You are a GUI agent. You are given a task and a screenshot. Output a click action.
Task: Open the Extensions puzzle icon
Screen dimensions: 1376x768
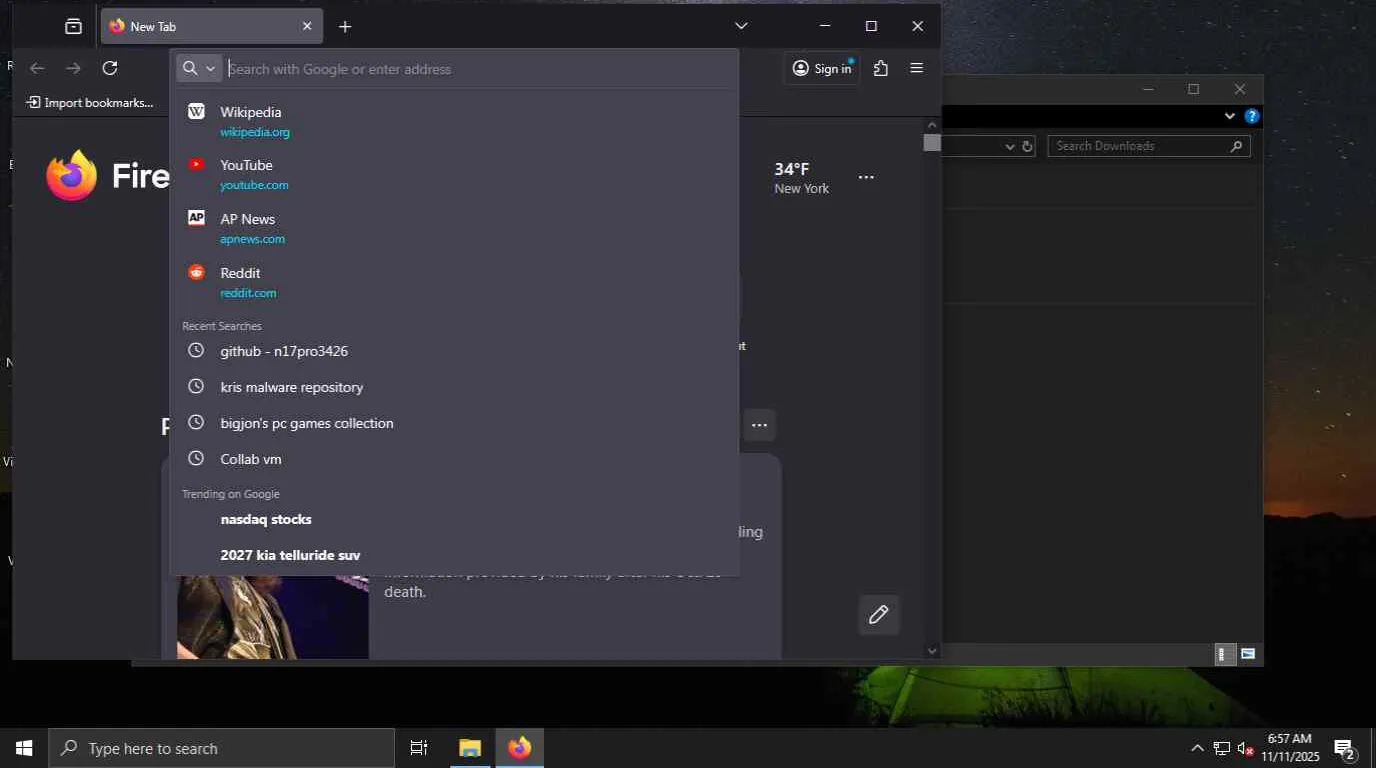point(880,68)
